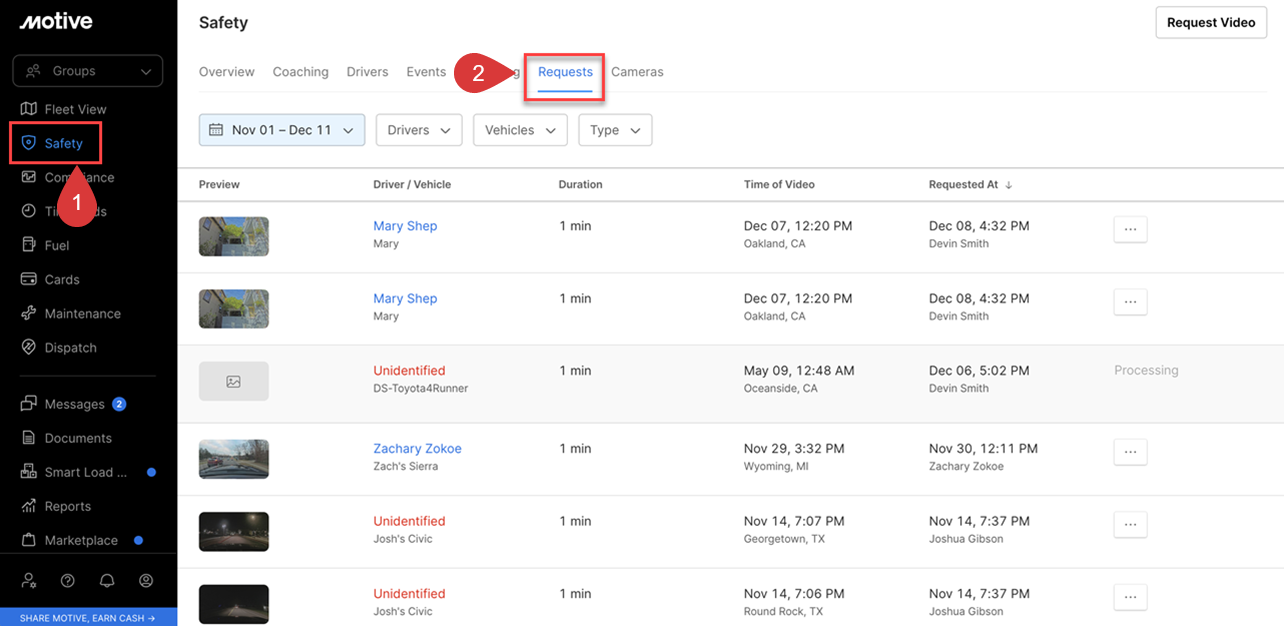This screenshot has width=1284, height=626.
Task: Click the 'Nov 29, 3:32 PM' time cell
Action: [794, 449]
